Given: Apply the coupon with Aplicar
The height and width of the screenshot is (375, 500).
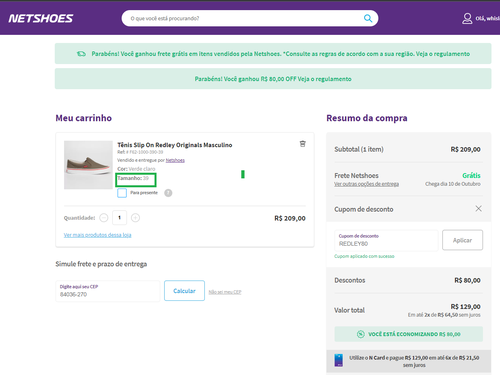Looking at the screenshot, I should [462, 240].
